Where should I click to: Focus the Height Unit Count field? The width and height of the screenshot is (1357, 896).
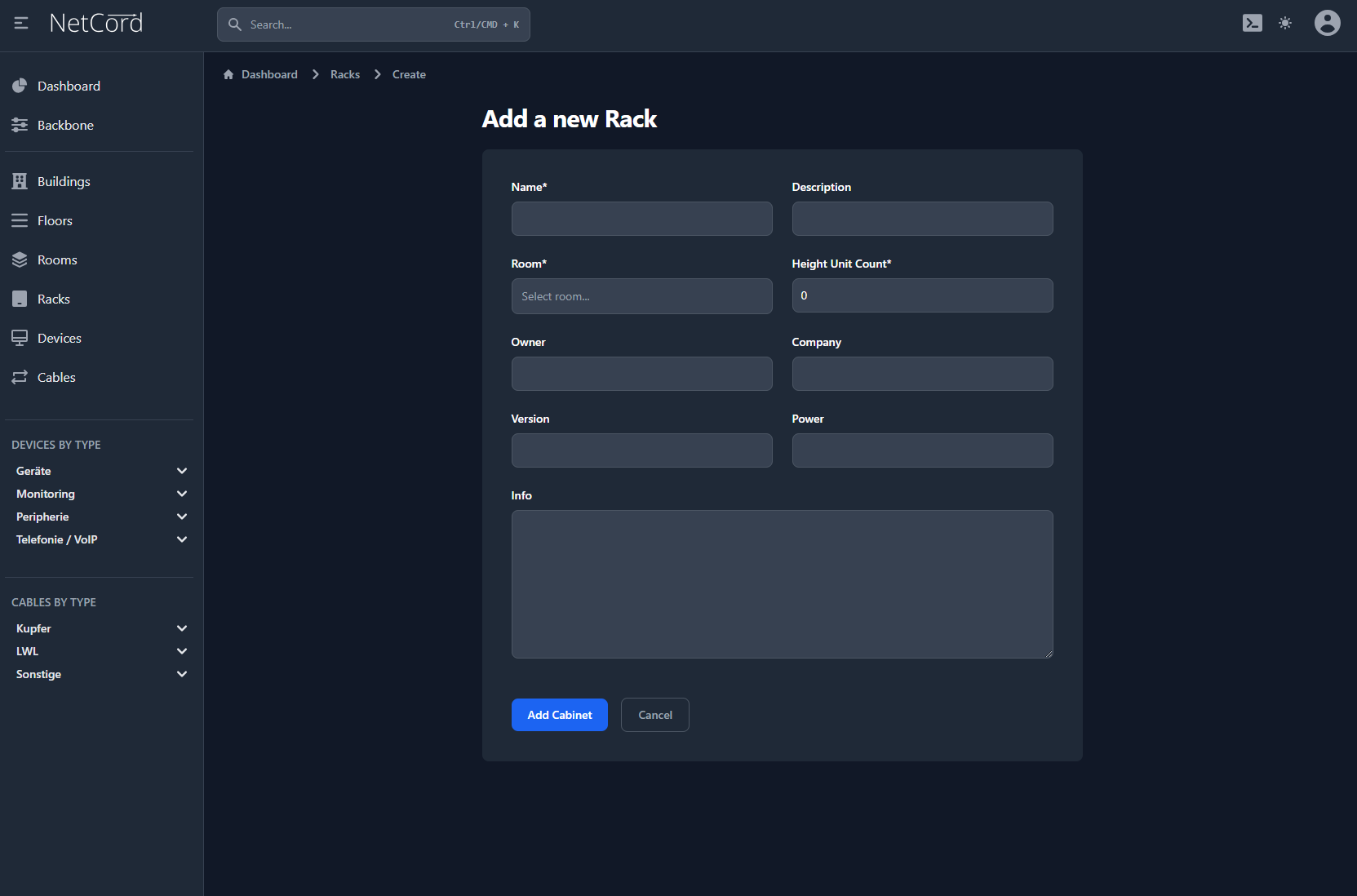coord(922,296)
